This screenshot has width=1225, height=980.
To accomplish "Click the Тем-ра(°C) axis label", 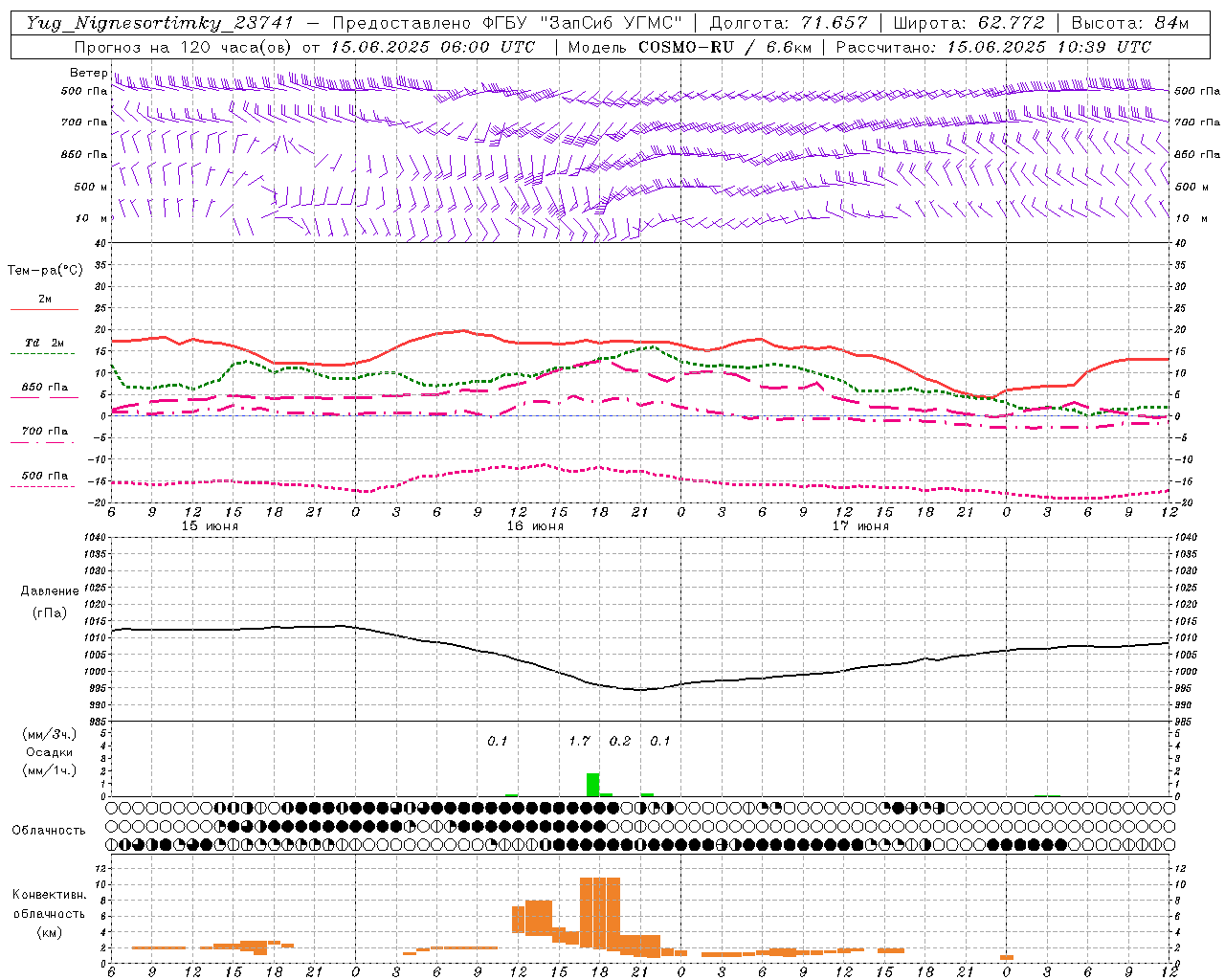I will (45, 271).
